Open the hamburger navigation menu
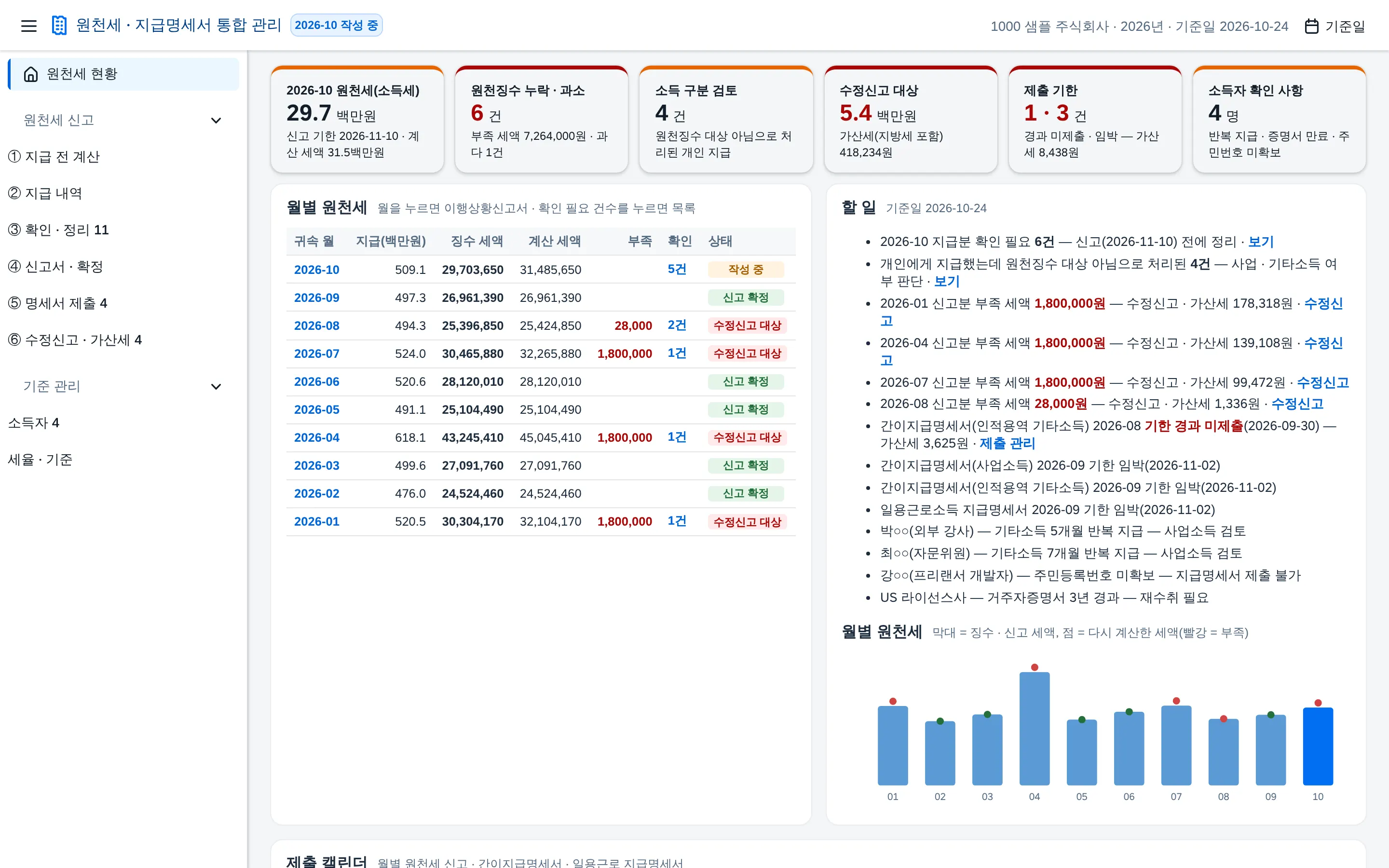1389x868 pixels. 29,26
